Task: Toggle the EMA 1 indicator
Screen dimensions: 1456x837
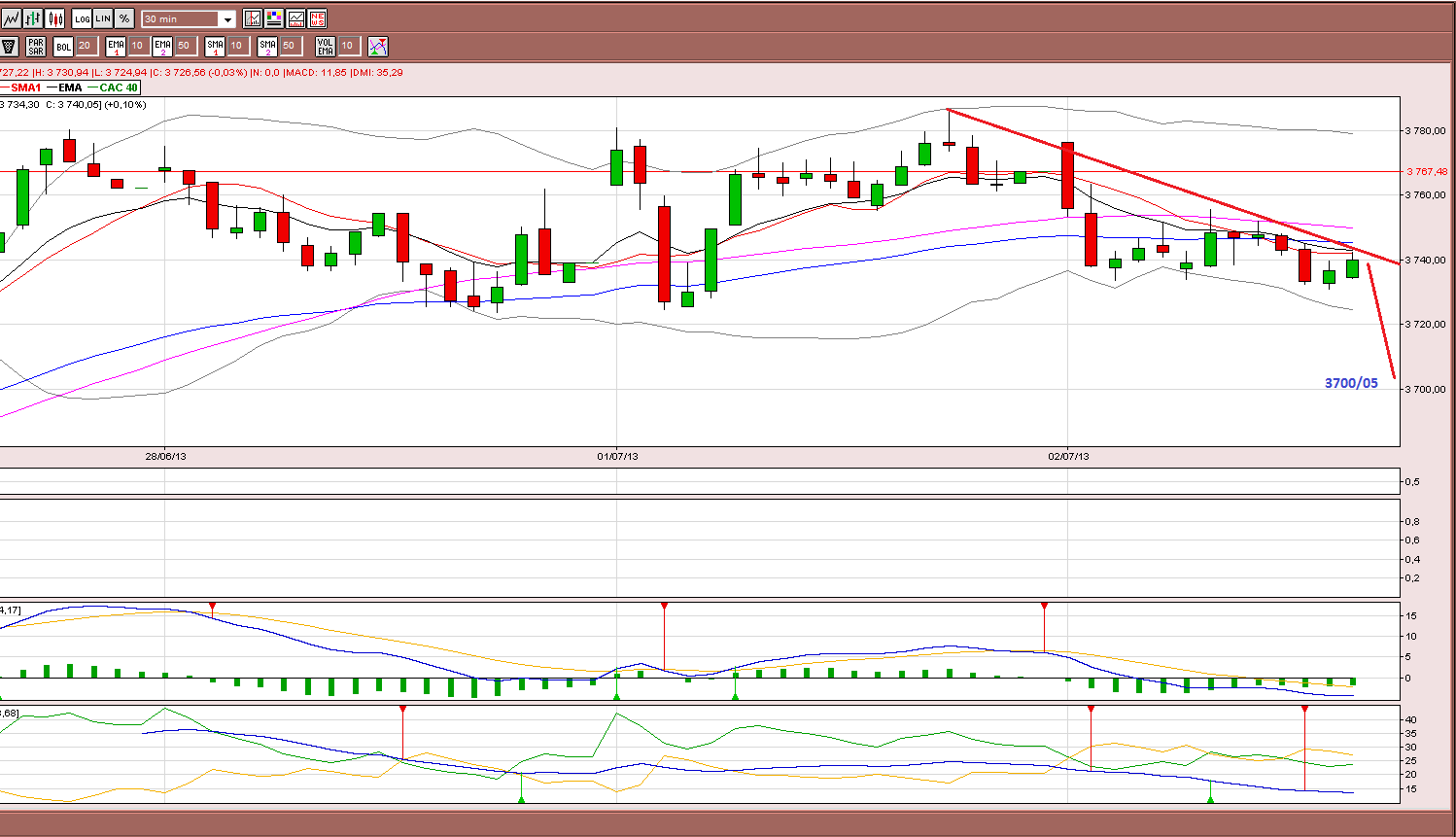Action: tap(116, 46)
